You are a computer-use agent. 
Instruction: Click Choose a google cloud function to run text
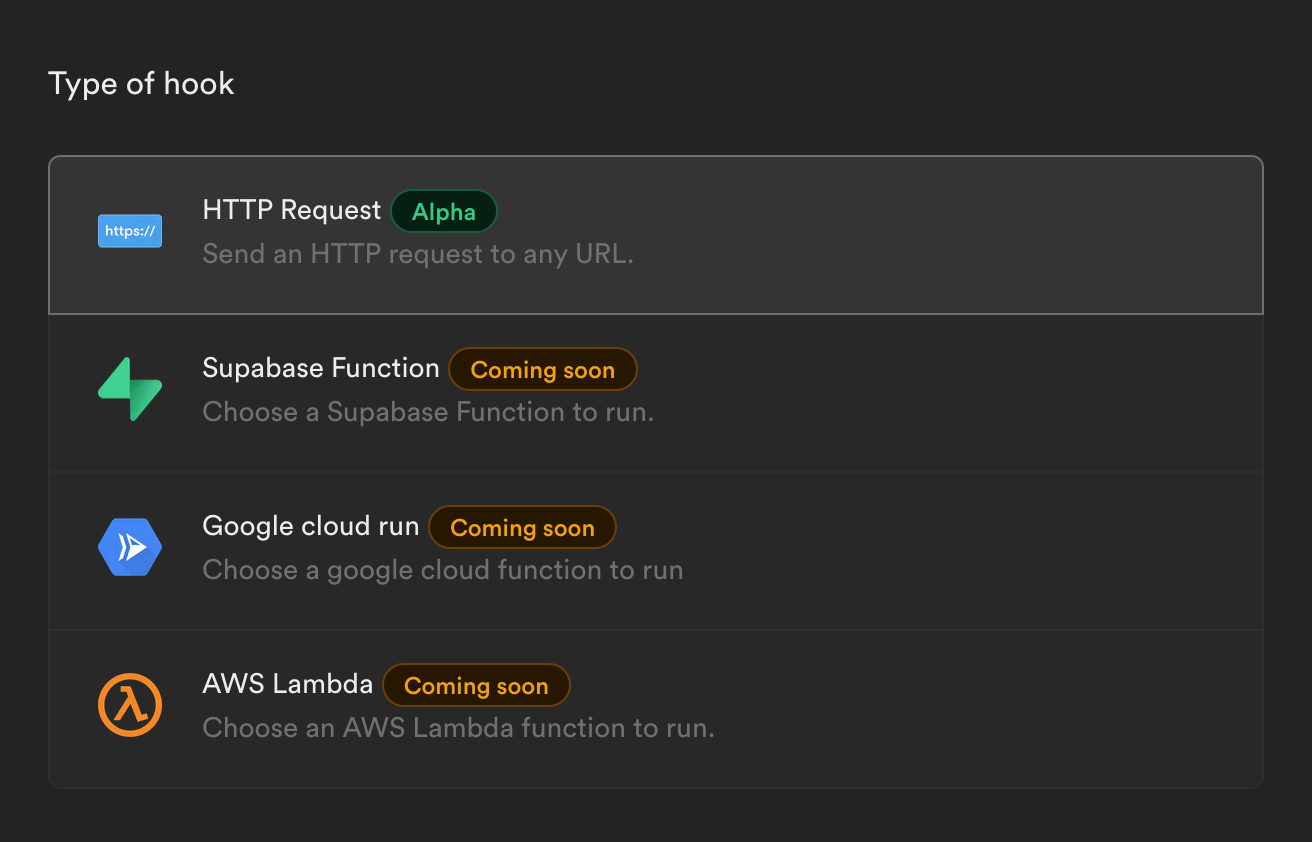coord(441,569)
